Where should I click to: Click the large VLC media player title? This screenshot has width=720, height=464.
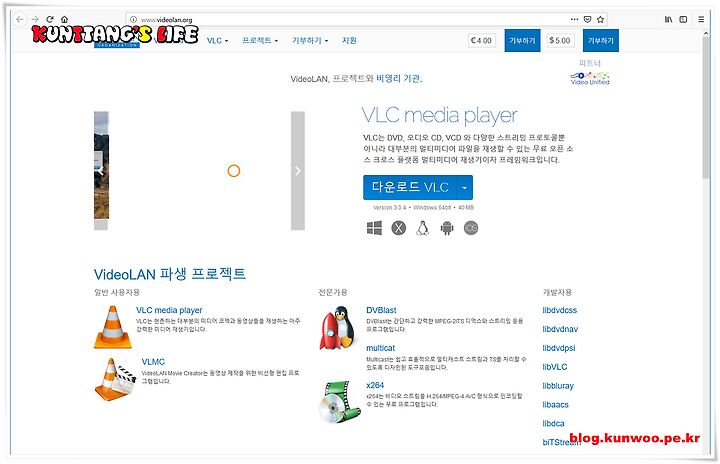coord(439,115)
